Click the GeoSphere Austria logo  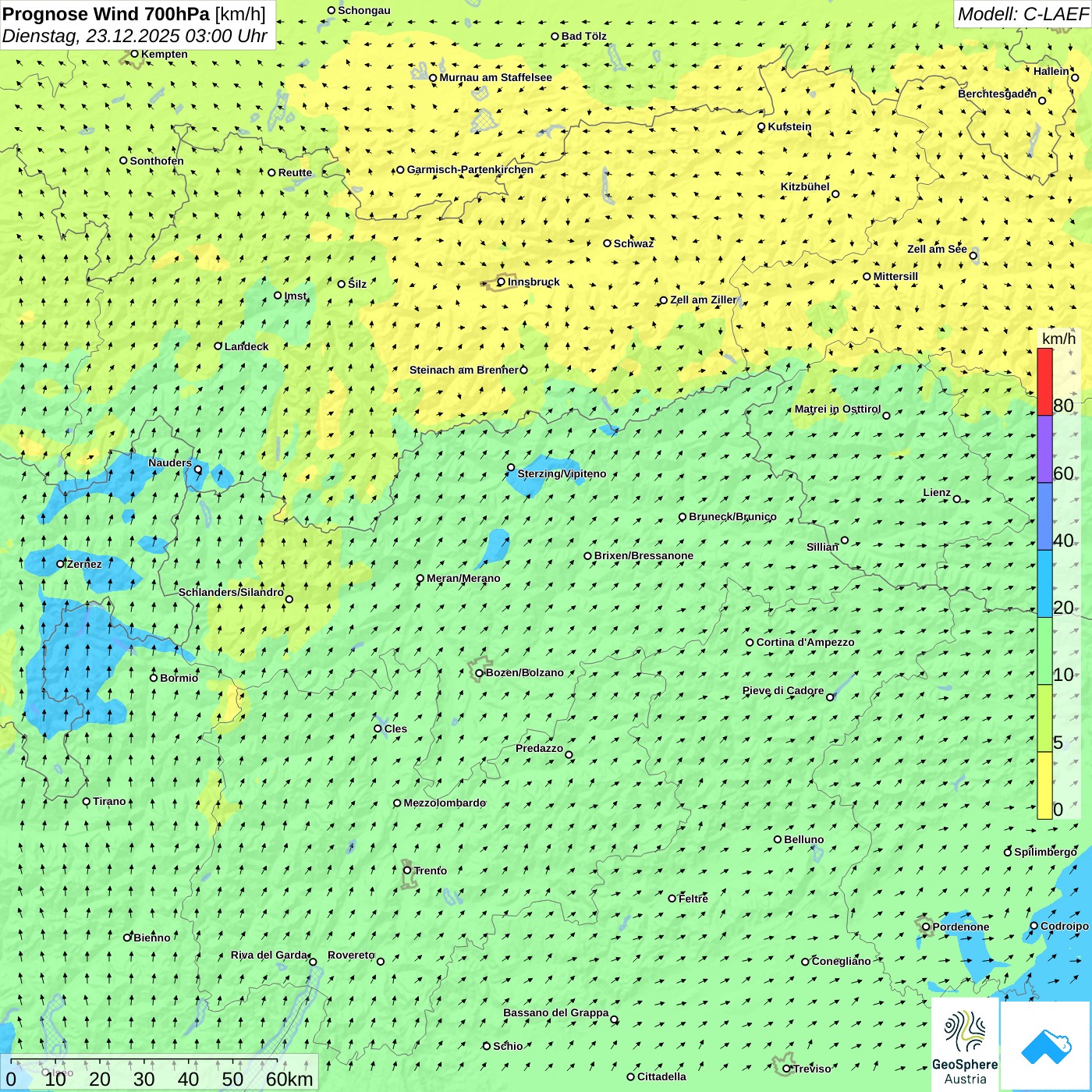click(x=965, y=1045)
